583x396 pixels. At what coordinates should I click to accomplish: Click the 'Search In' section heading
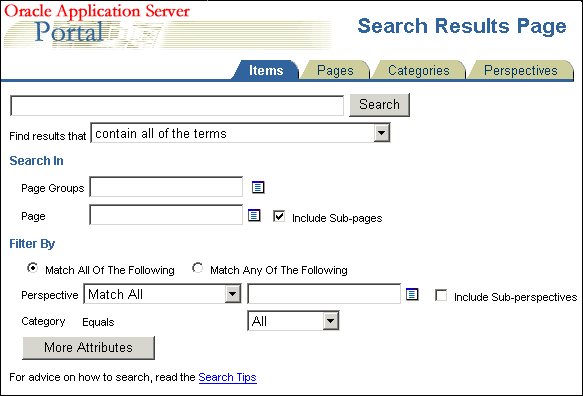point(36,161)
